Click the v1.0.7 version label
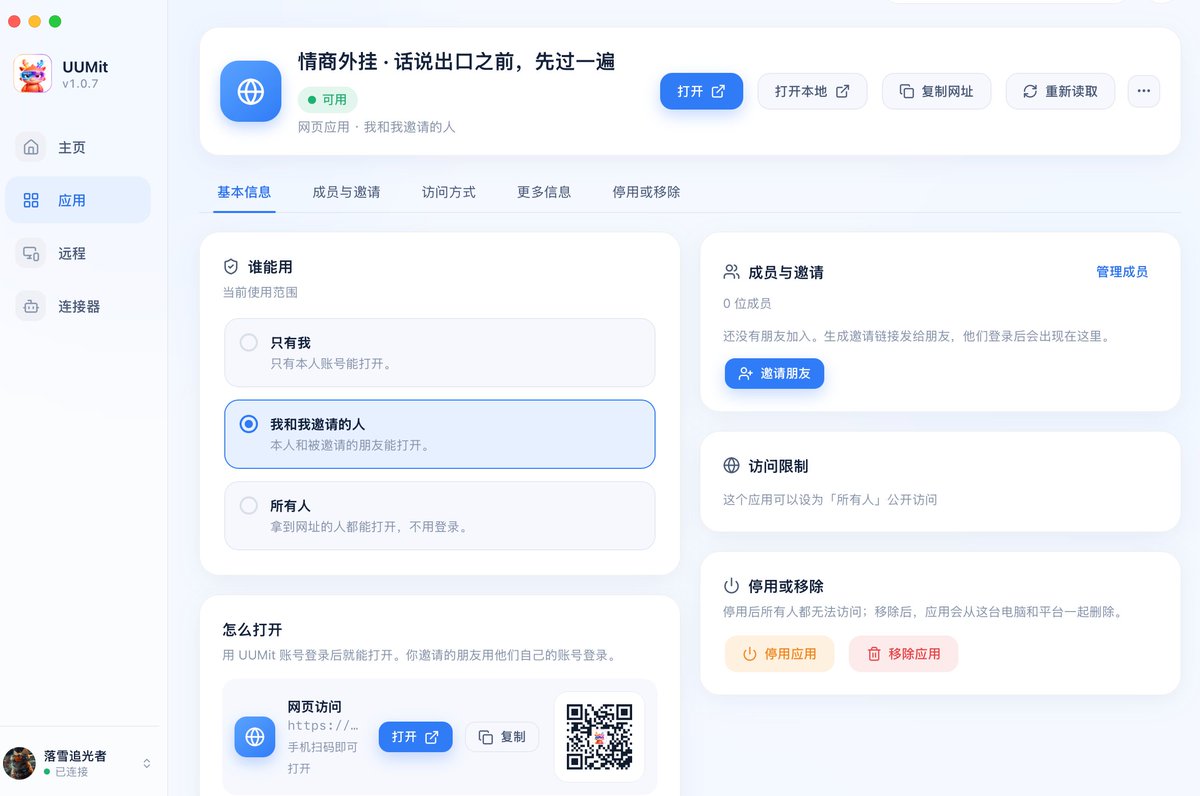Screen dimensions: 1200x796 coord(80,84)
